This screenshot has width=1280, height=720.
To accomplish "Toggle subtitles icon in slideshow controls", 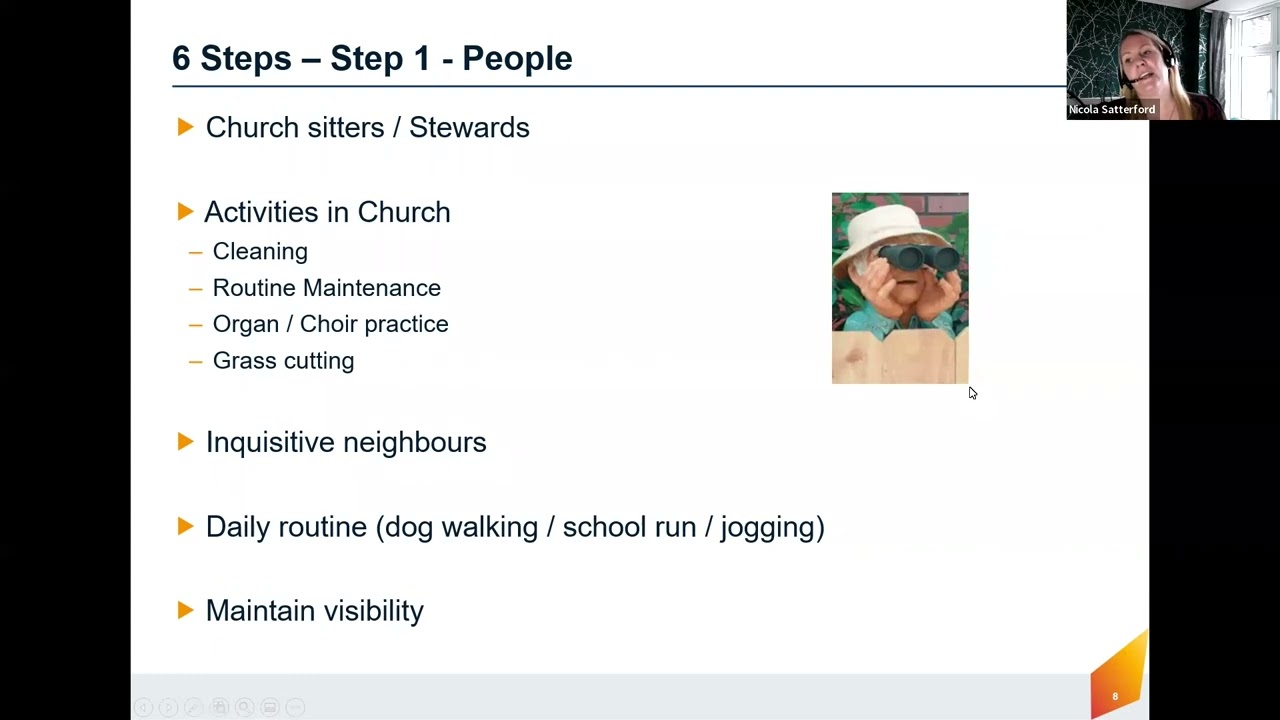I will coord(269,707).
